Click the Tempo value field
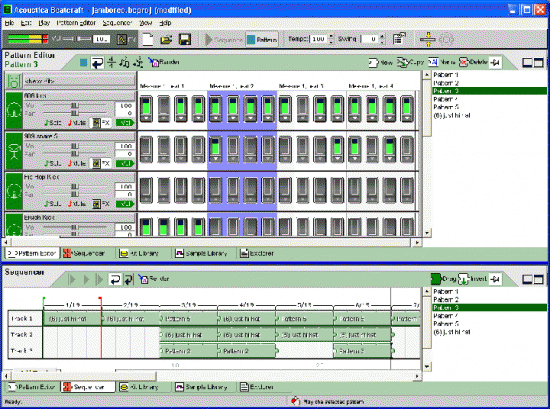The width and height of the screenshot is (550, 409). coord(318,39)
